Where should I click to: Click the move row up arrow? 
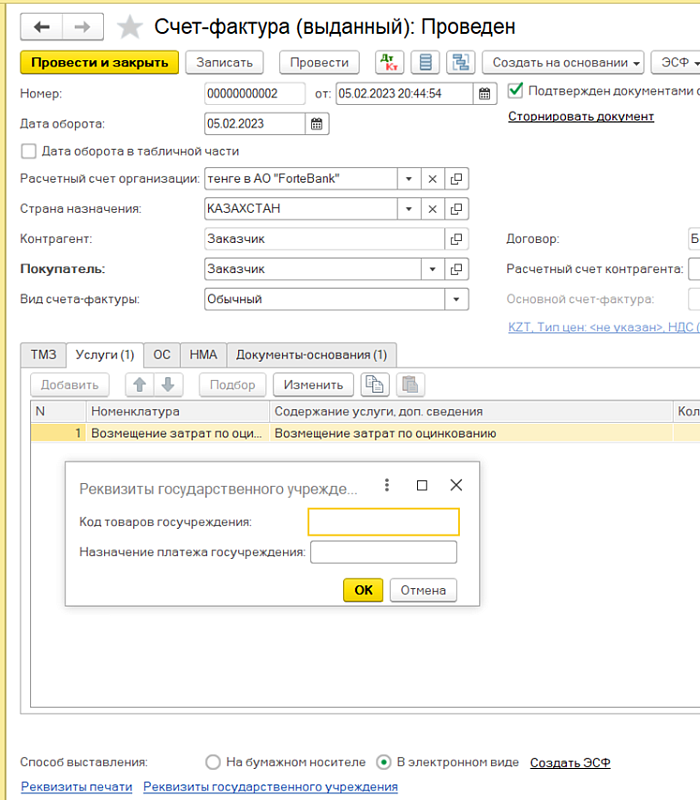click(x=141, y=385)
